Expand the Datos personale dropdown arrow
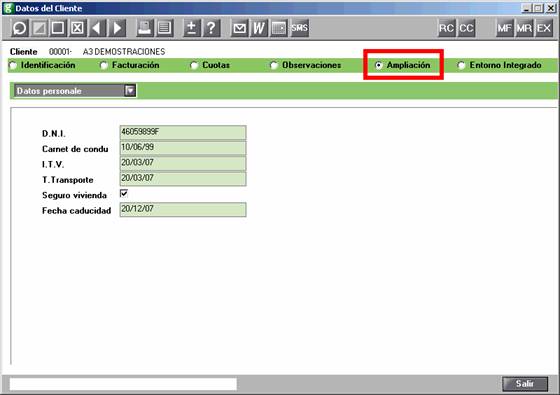 point(130,91)
